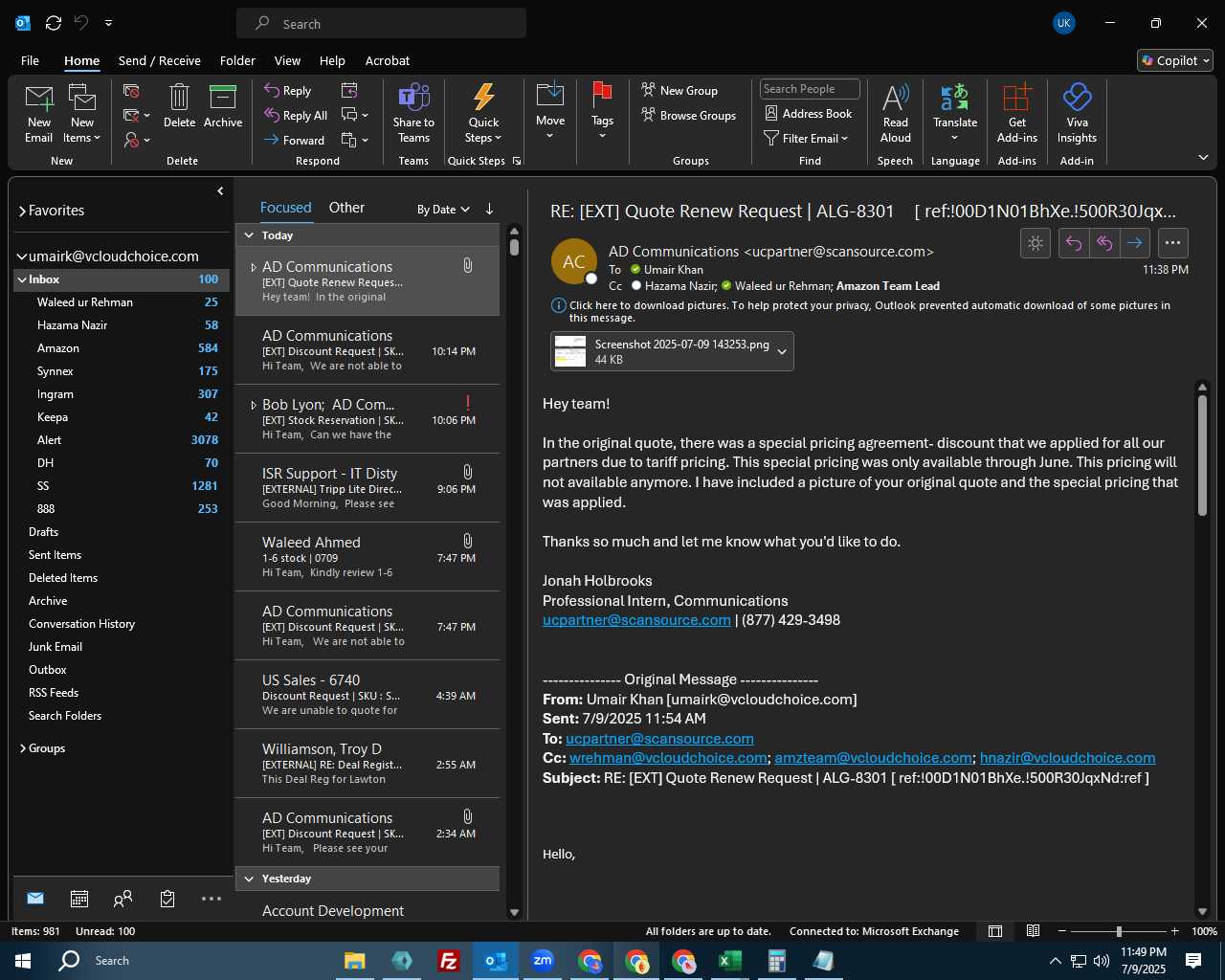Screen dimensions: 1225x980
Task: Open the By Date sort dropdown
Action: pyautogui.click(x=443, y=210)
